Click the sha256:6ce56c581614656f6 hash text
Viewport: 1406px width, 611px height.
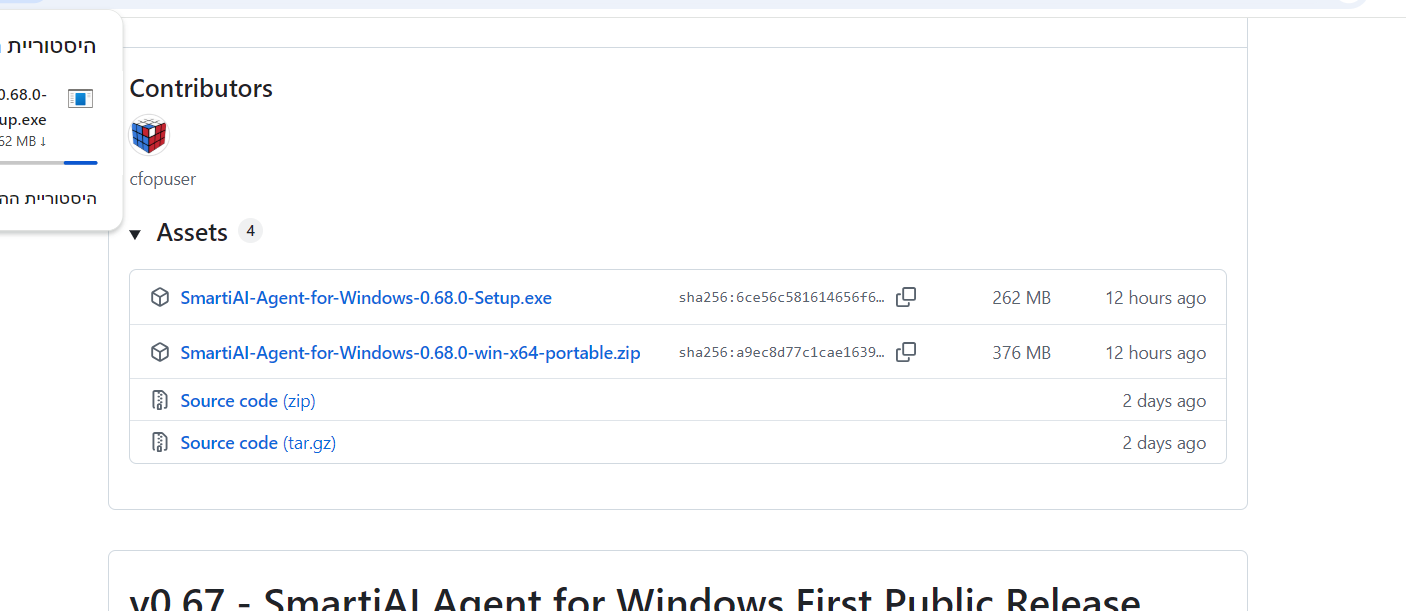[782, 298]
